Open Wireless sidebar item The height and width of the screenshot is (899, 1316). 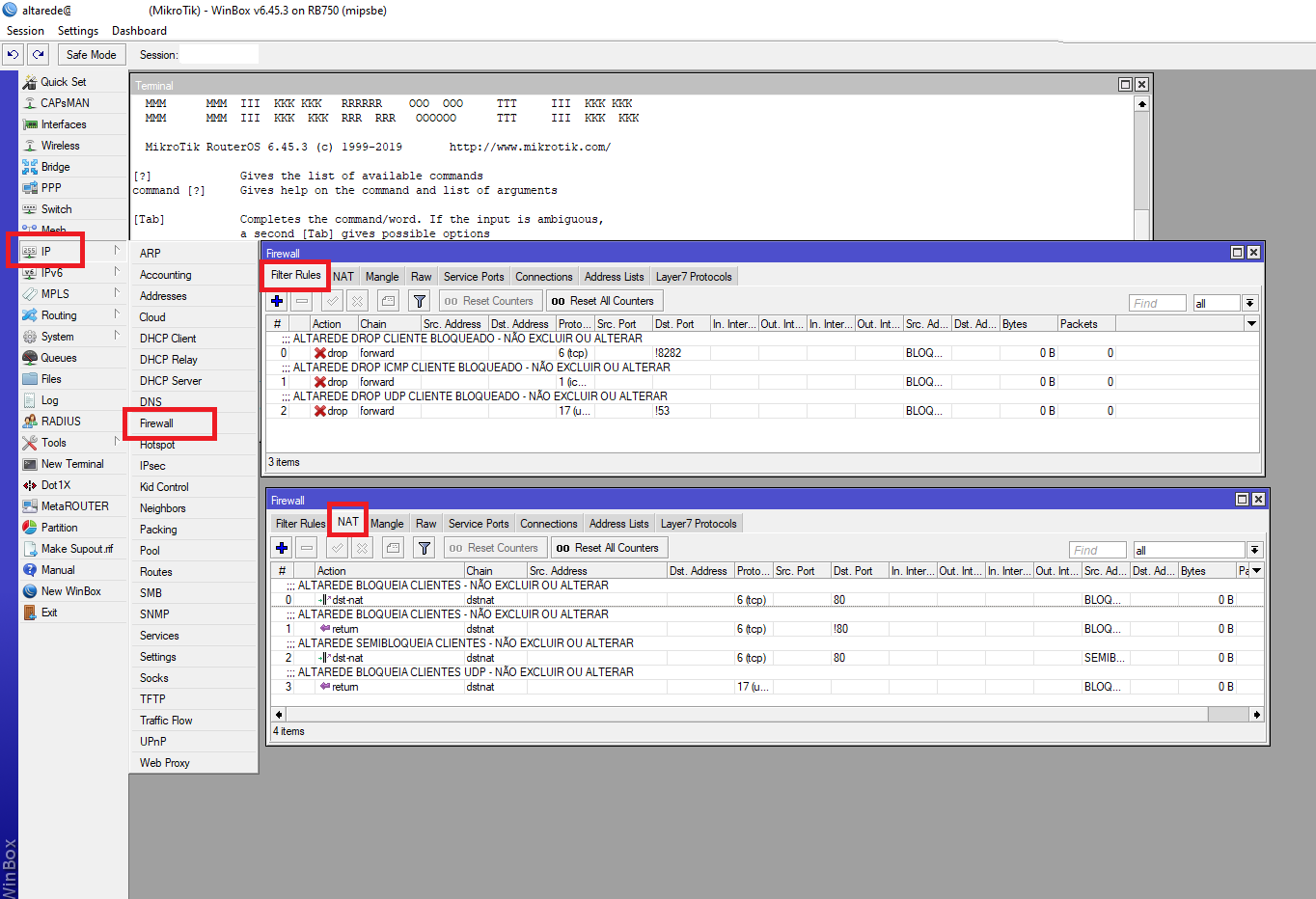(60, 146)
